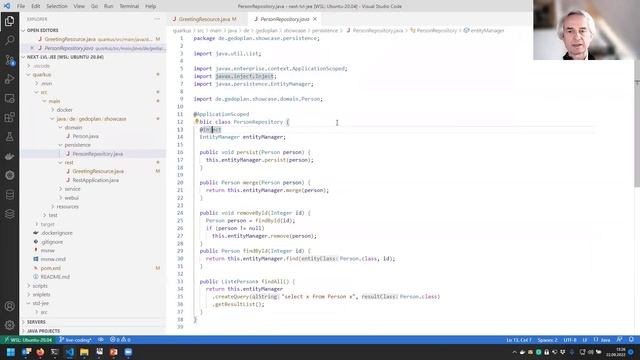Click the errors and warnings counter in status bar

click(120, 340)
